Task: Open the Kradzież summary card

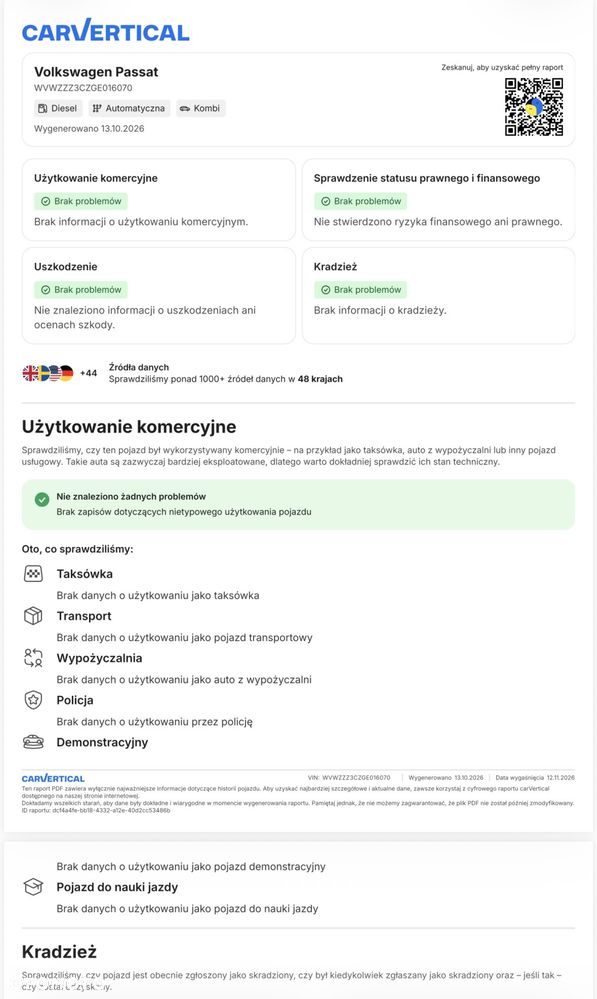Action: coord(438,296)
